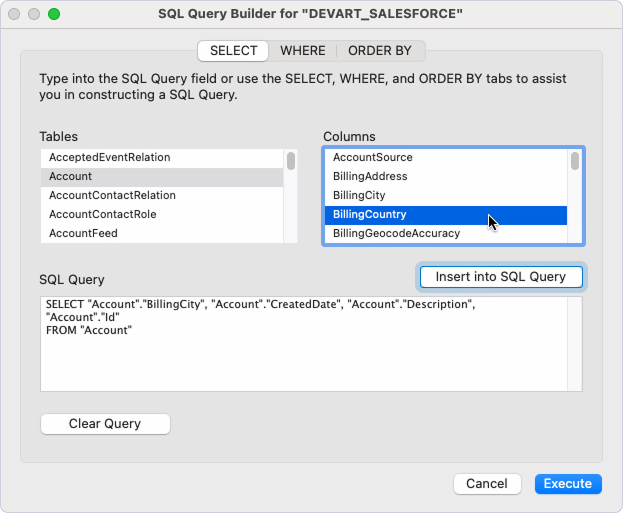
Task: Click Insert into SQL Query button
Action: point(501,277)
